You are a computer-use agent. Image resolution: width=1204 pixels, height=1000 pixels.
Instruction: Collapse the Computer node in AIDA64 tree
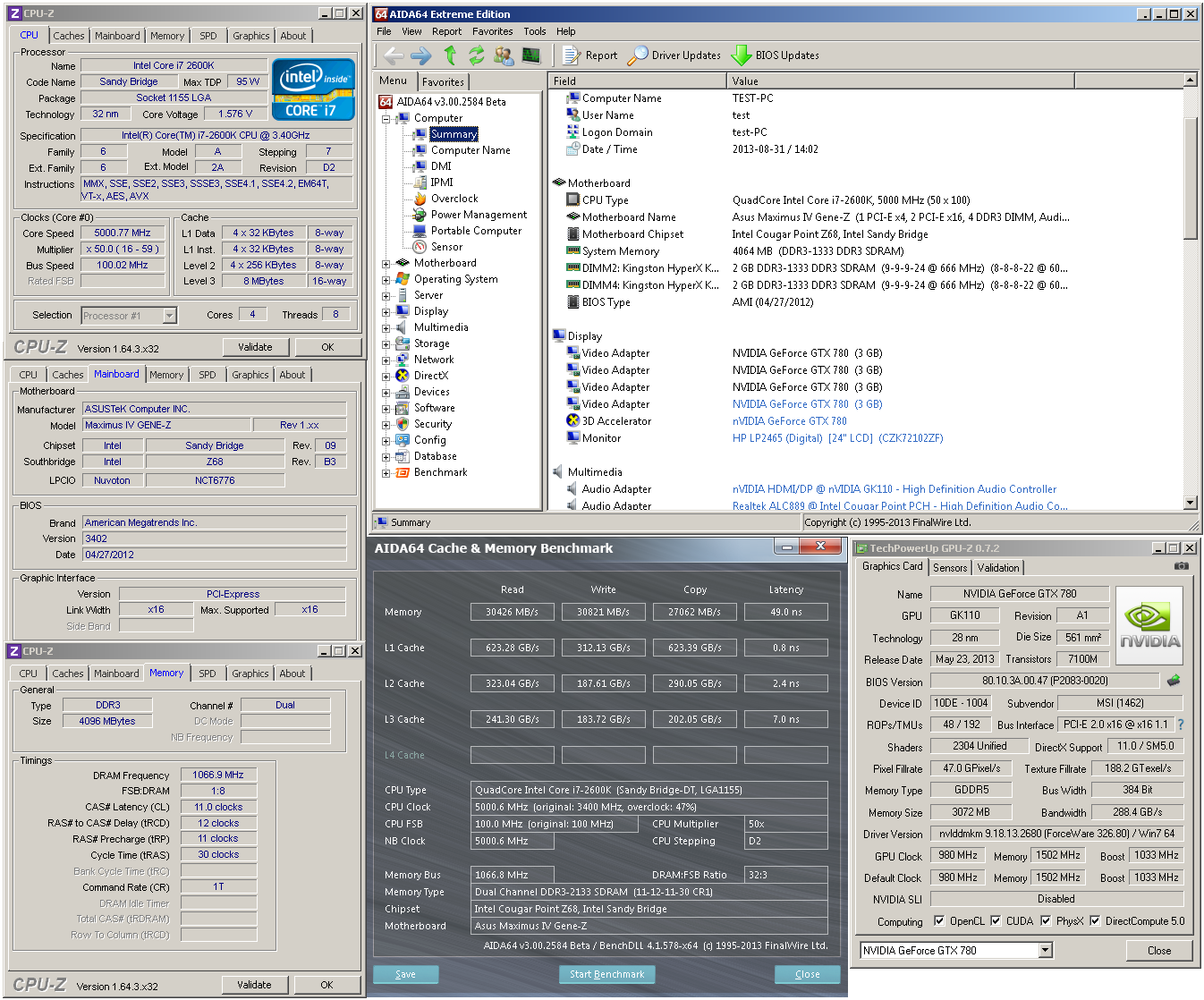tap(386, 118)
